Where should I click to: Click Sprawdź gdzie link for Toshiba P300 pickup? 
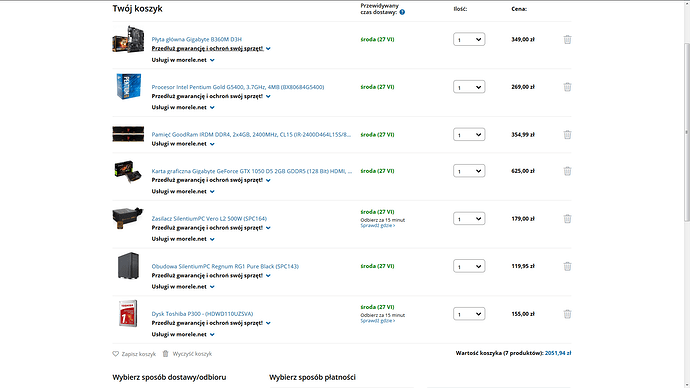pos(378,321)
